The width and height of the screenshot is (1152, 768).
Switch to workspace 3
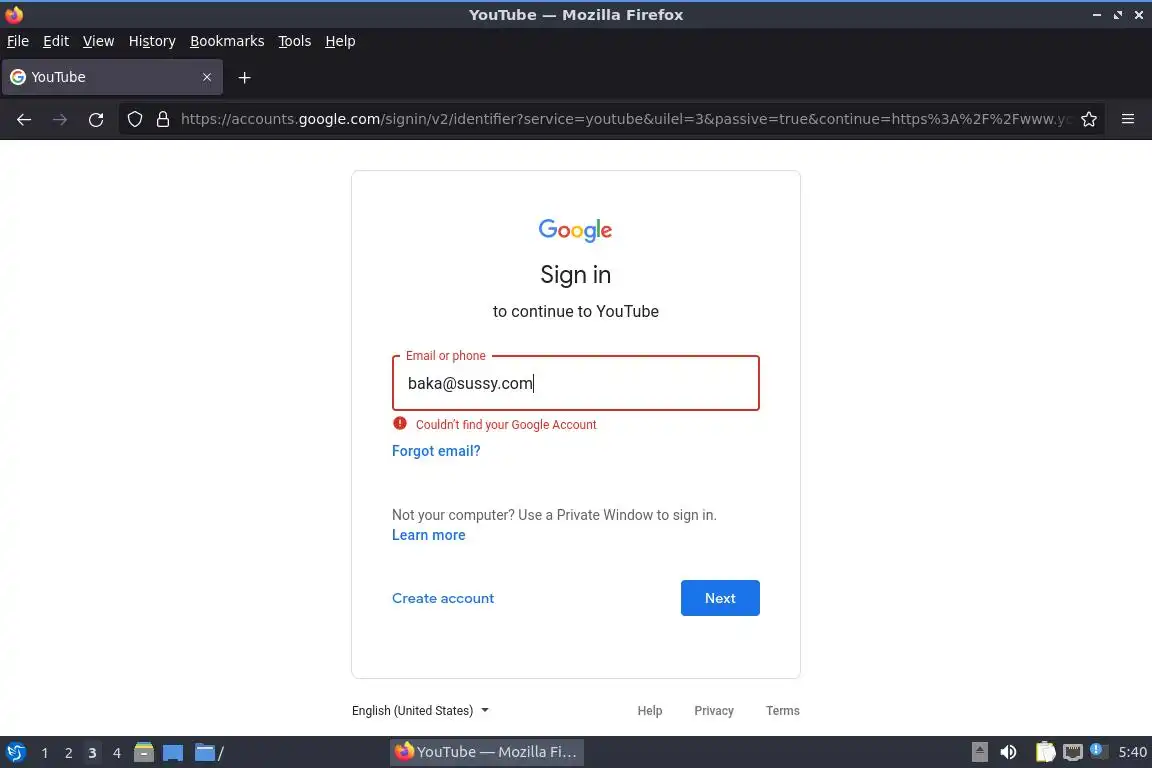92,753
